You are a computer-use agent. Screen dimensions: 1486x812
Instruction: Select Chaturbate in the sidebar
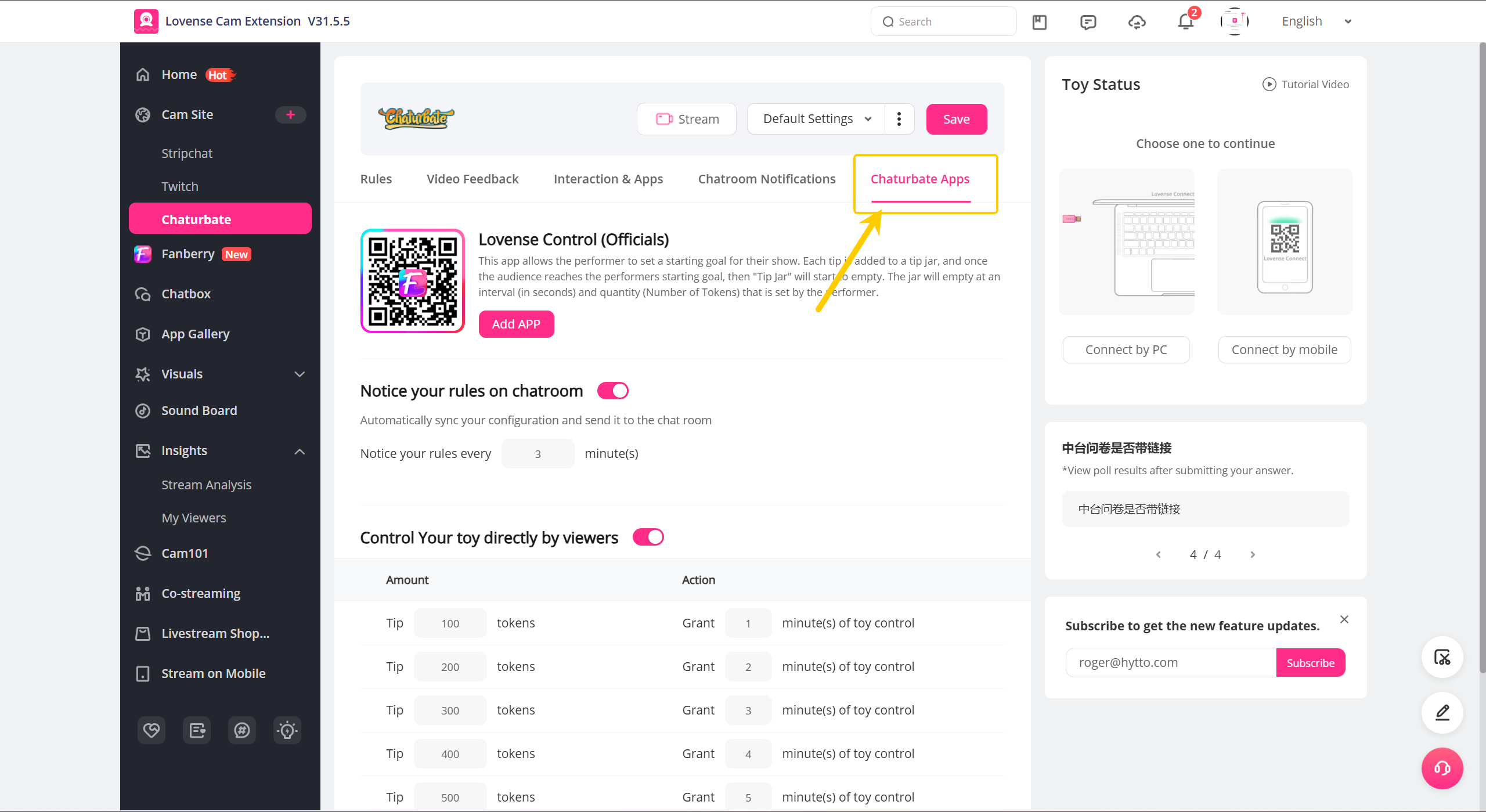(x=220, y=219)
